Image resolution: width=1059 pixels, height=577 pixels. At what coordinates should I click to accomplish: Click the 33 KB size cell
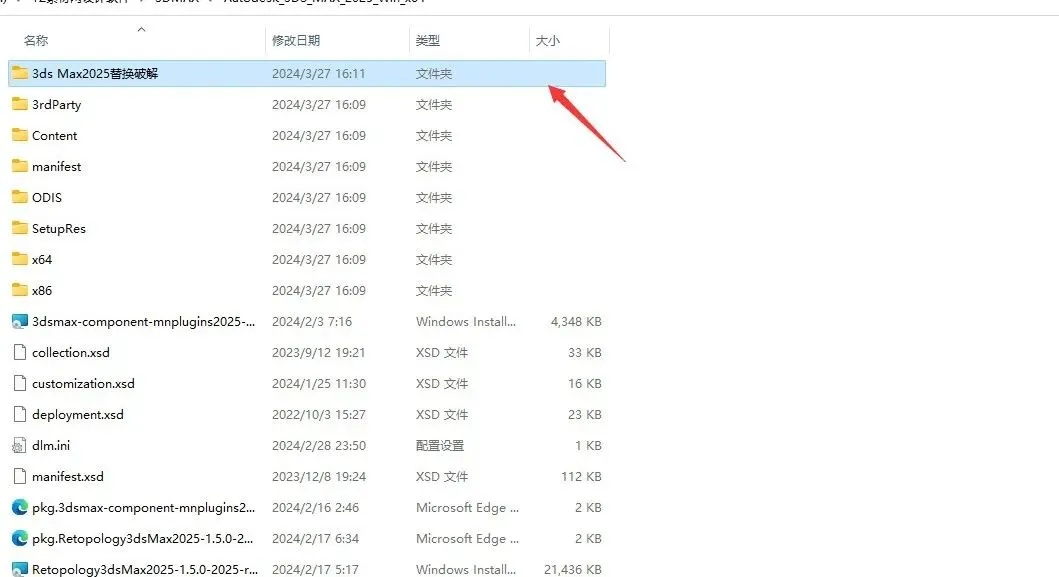[585, 353]
